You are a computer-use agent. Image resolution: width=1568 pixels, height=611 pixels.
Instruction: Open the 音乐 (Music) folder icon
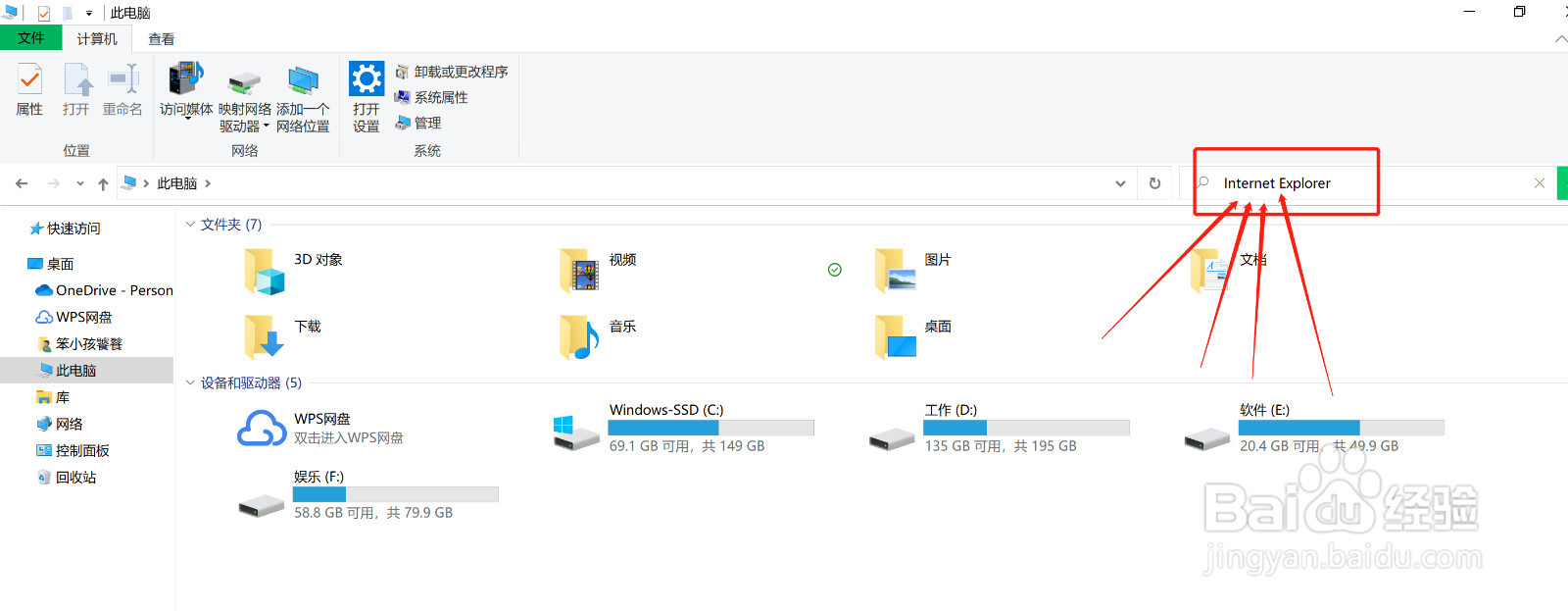point(579,336)
